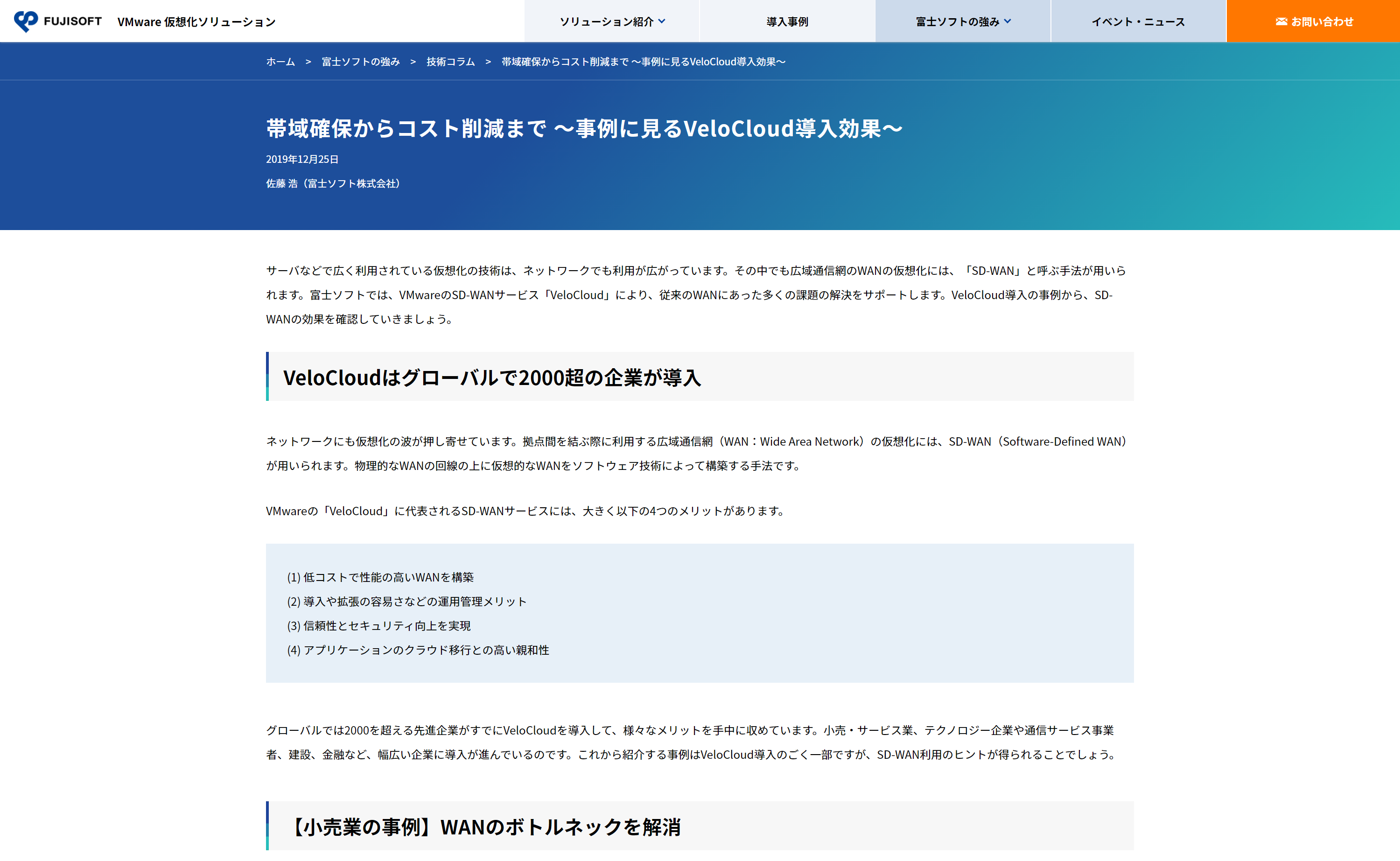Screen dimensions: 1400x861
Task: Expand the ソリューション紹介 dropdown chevron
Action: click(x=662, y=21)
